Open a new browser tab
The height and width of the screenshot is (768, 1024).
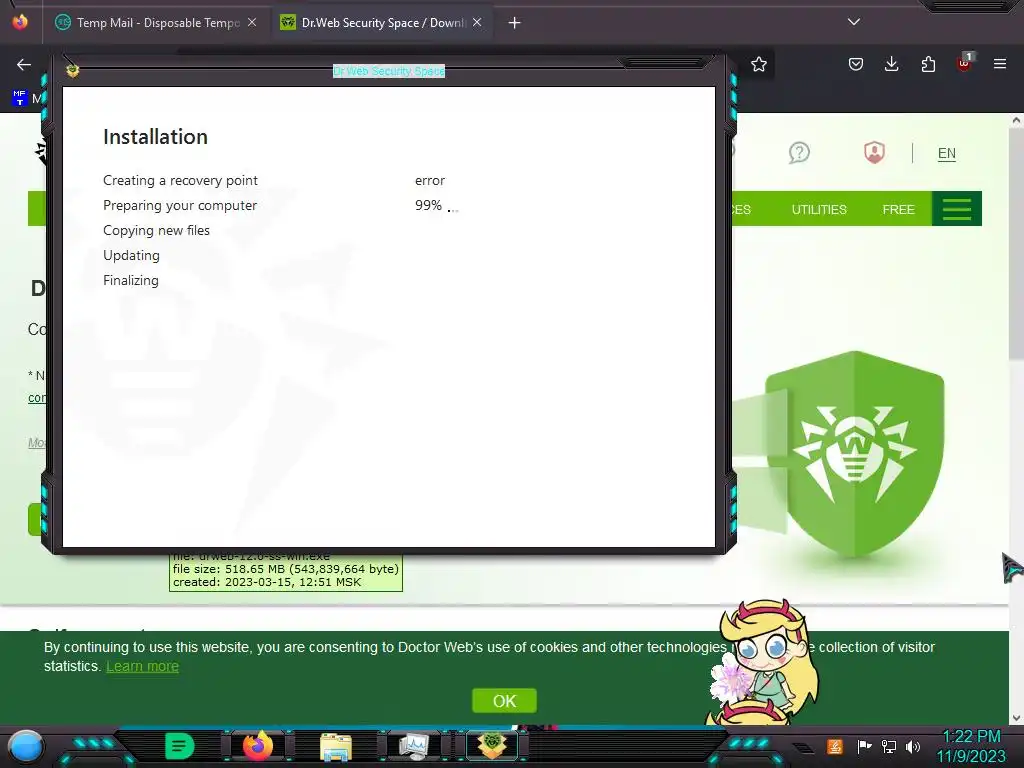[x=514, y=23]
